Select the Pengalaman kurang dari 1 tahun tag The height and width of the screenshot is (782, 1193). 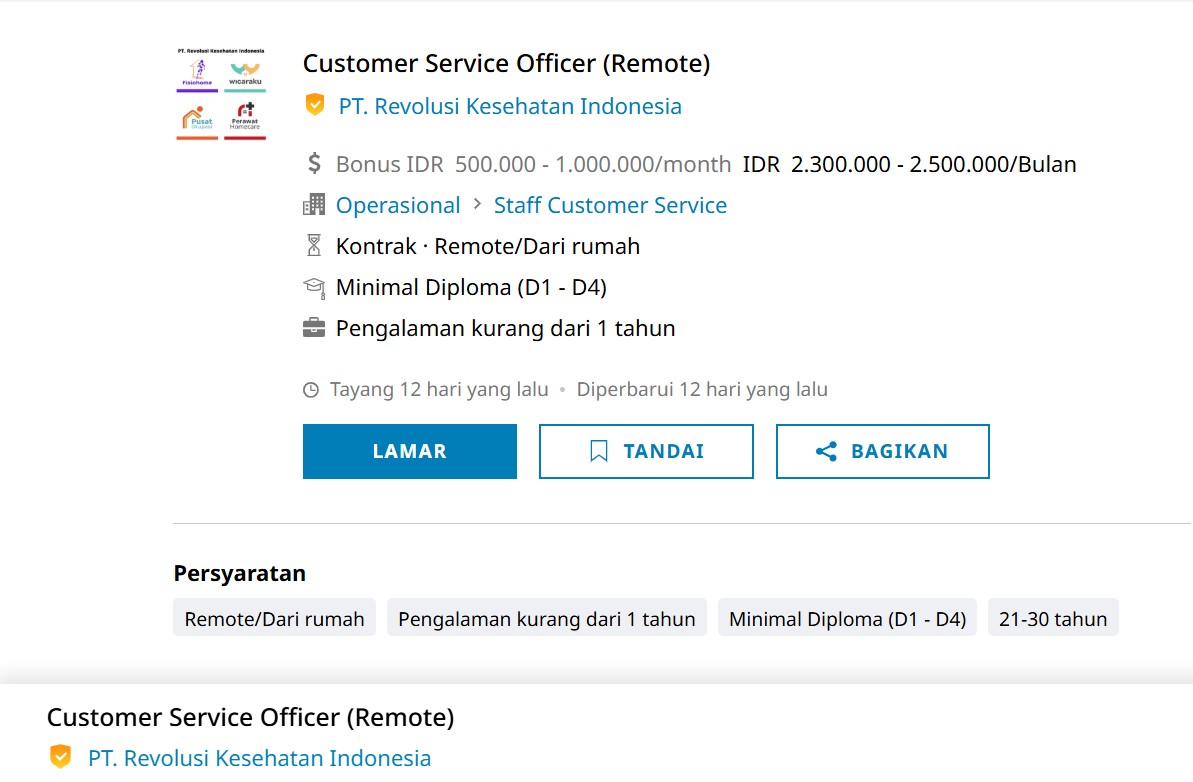[x=546, y=618]
